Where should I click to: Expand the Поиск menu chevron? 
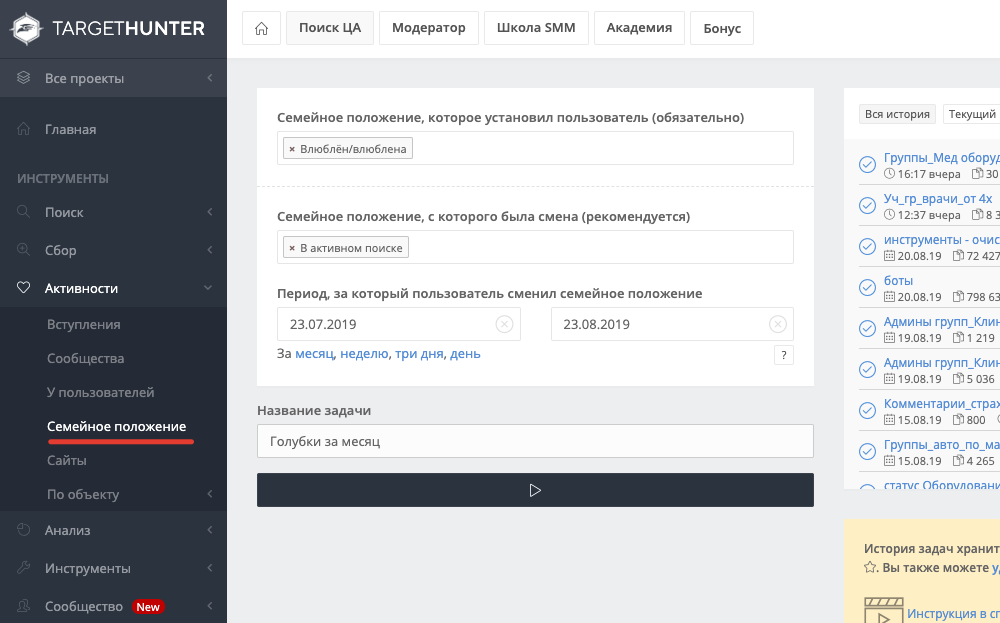[210, 212]
